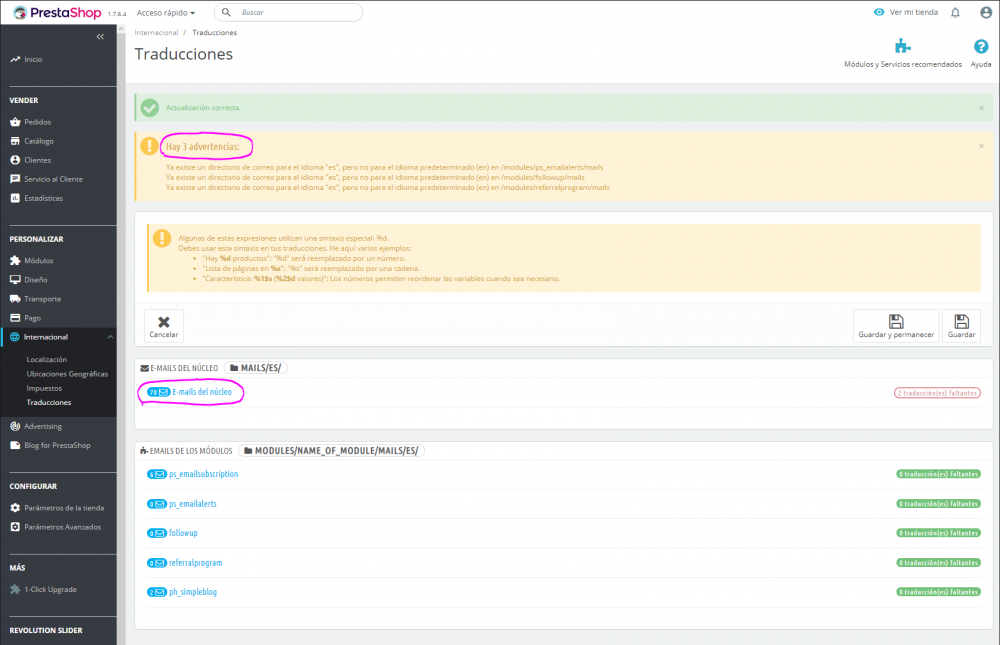Collapse the sidebar with double chevron
The height and width of the screenshot is (645, 1000).
100,37
